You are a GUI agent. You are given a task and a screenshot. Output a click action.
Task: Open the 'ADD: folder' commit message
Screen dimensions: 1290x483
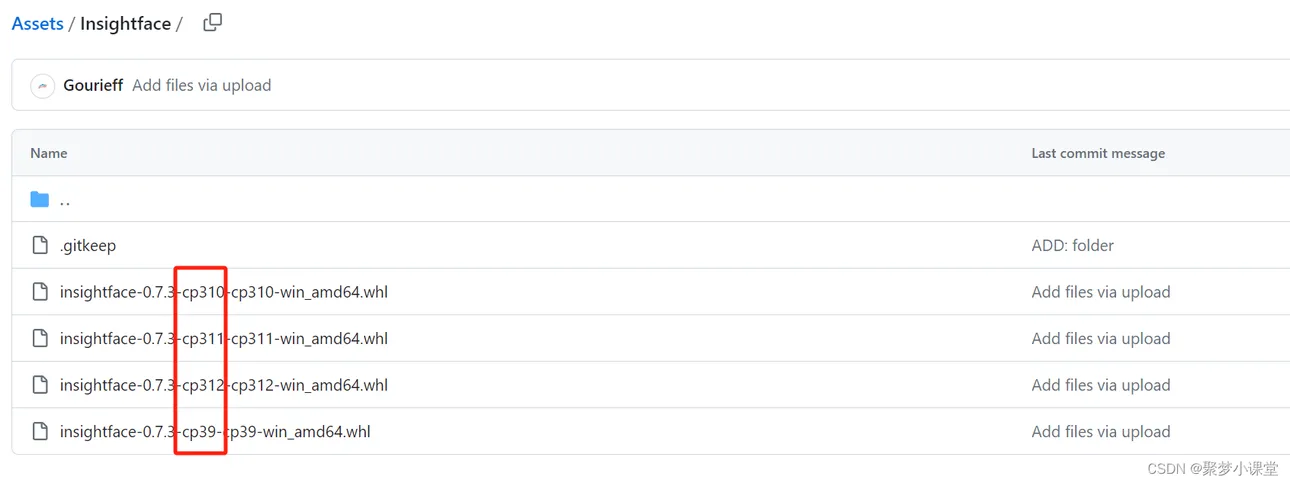click(1073, 246)
